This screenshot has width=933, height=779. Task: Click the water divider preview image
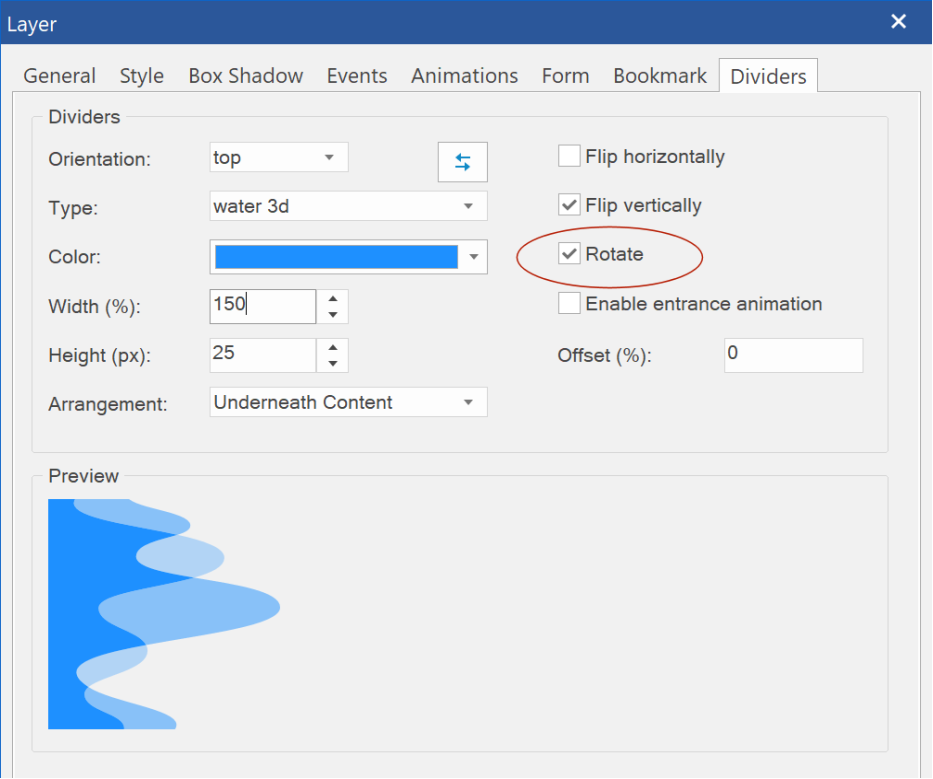[164, 614]
